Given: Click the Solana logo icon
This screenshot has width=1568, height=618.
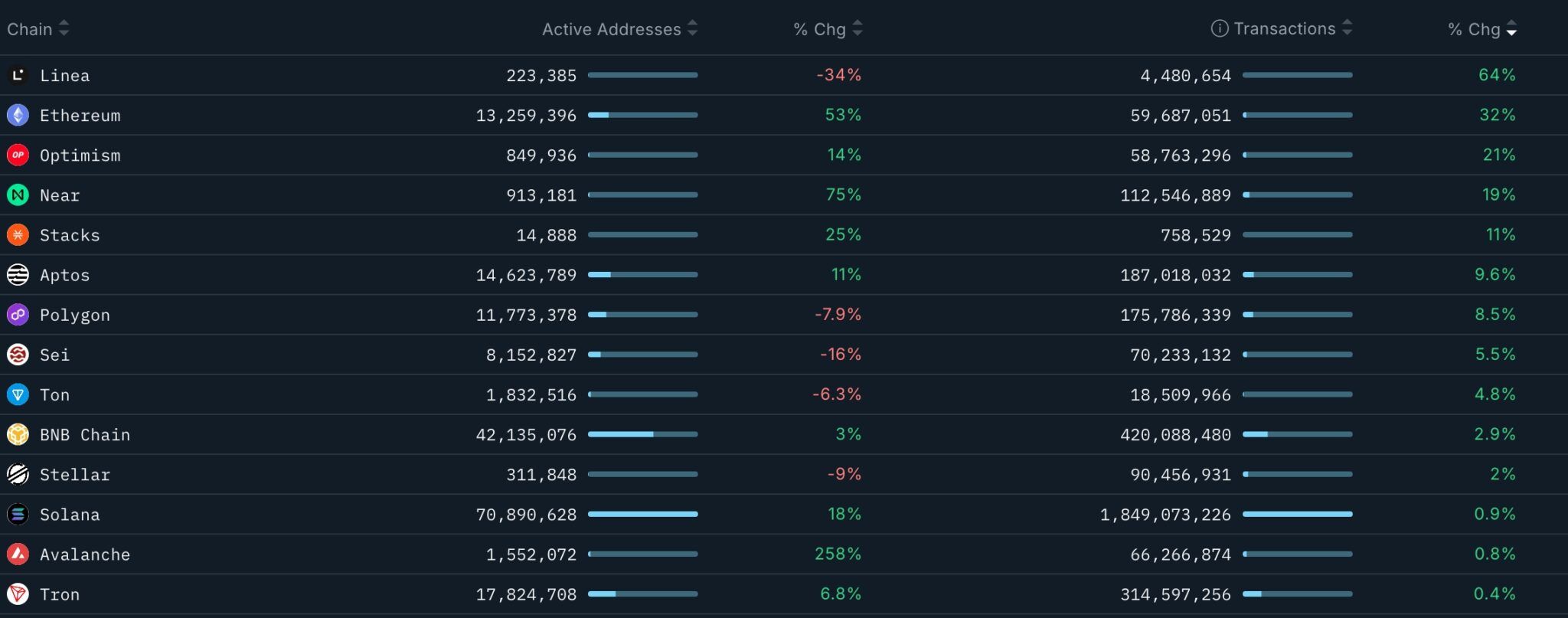Looking at the screenshot, I should (x=18, y=514).
